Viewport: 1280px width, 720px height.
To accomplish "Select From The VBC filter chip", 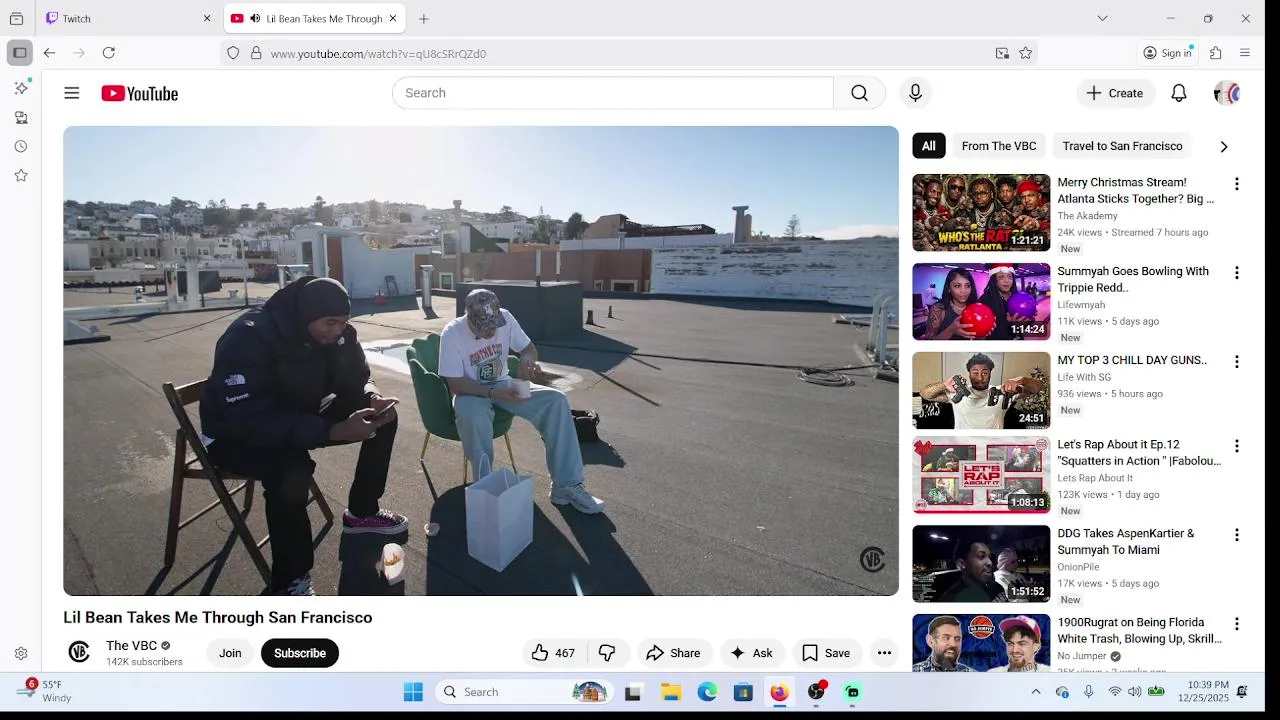I will pyautogui.click(x=998, y=146).
